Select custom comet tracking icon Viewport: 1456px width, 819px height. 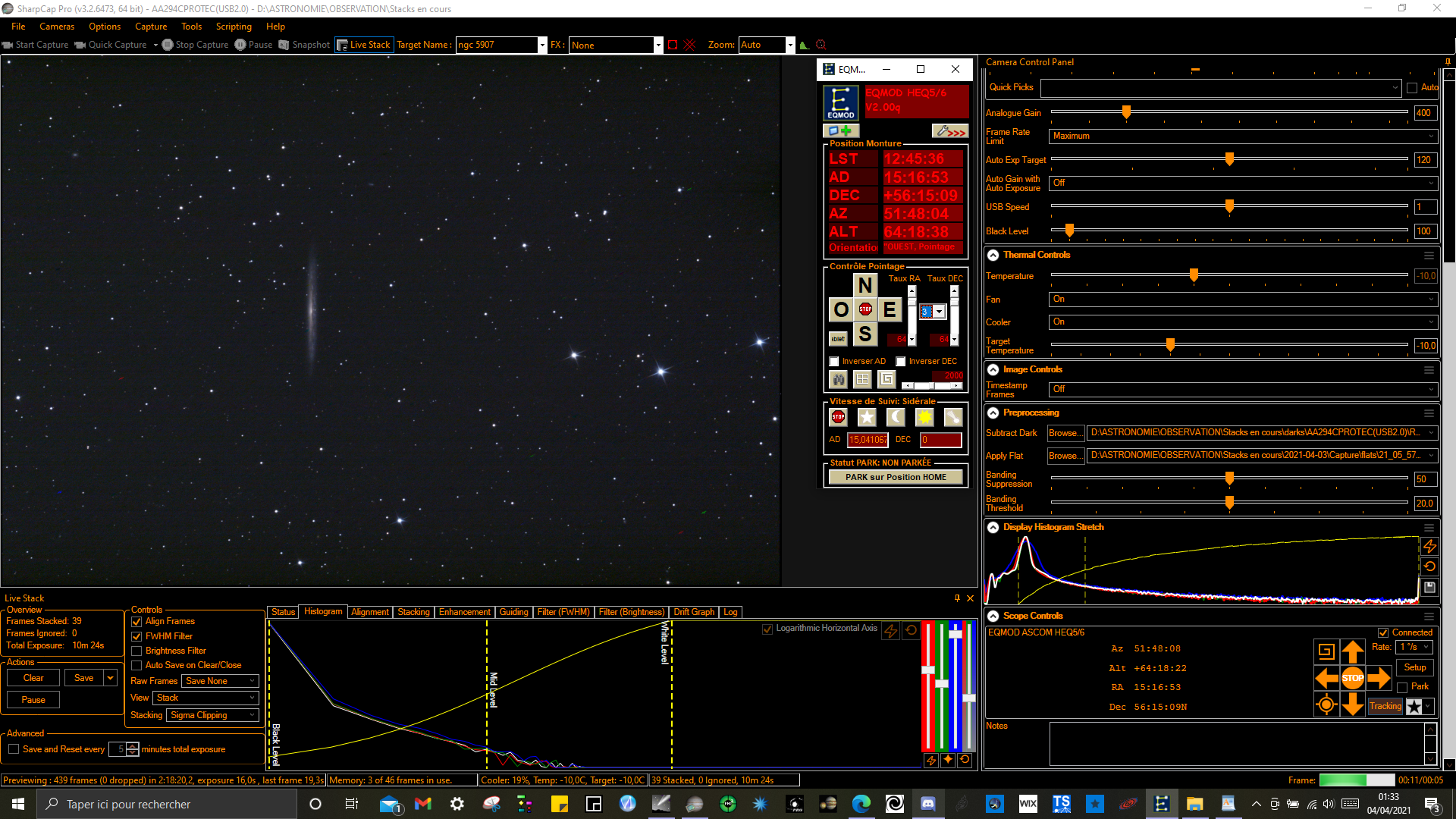tap(953, 417)
